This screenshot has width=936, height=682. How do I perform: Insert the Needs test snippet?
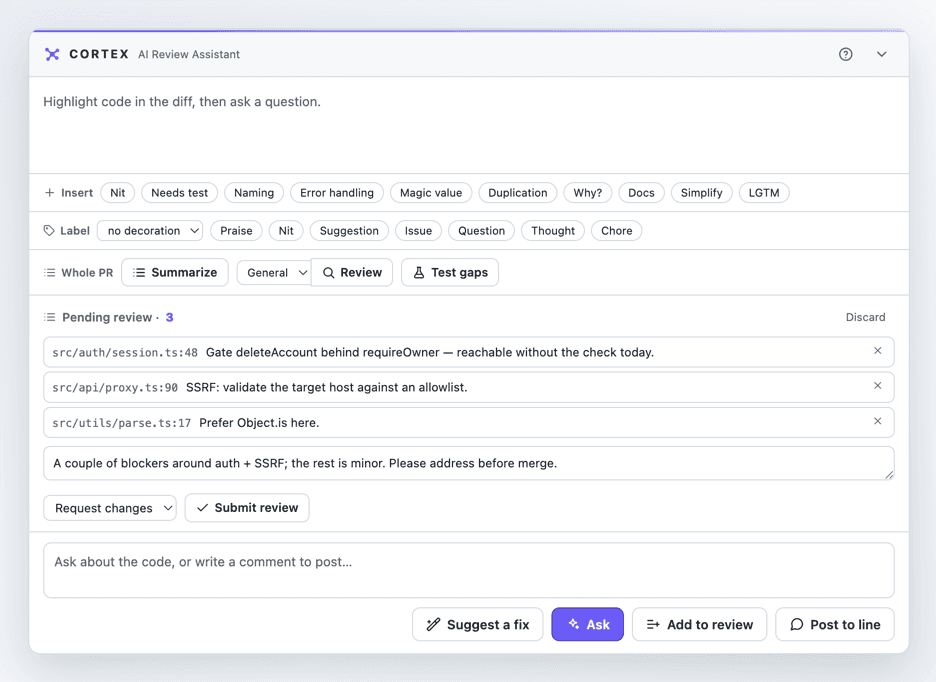click(x=180, y=193)
